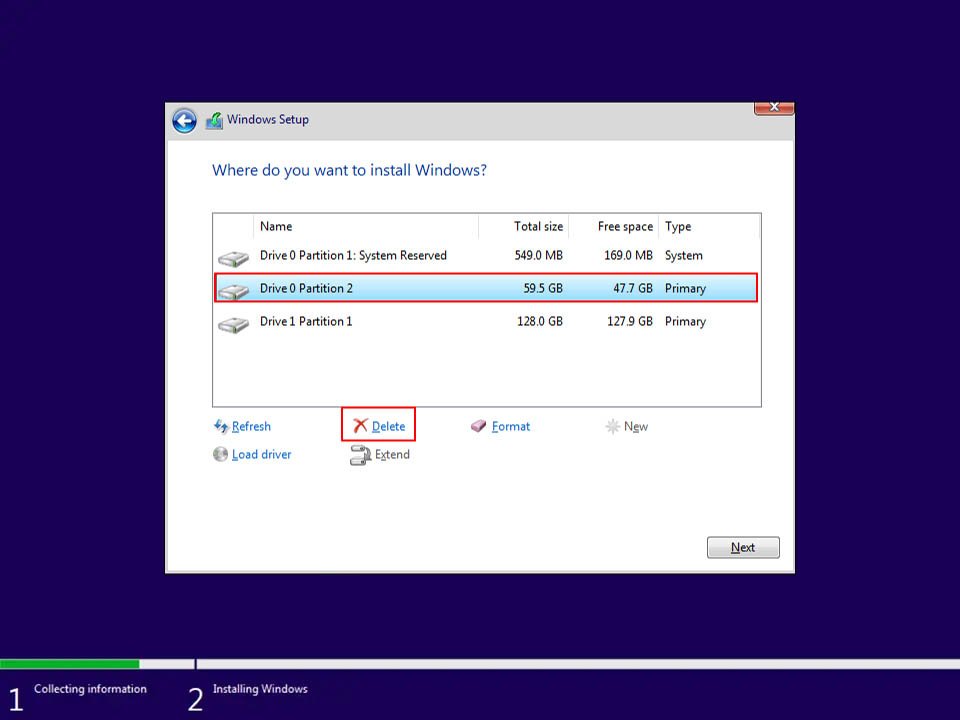
Task: Click Primary type for Drive 1 Partition 1
Action: pyautogui.click(x=685, y=321)
